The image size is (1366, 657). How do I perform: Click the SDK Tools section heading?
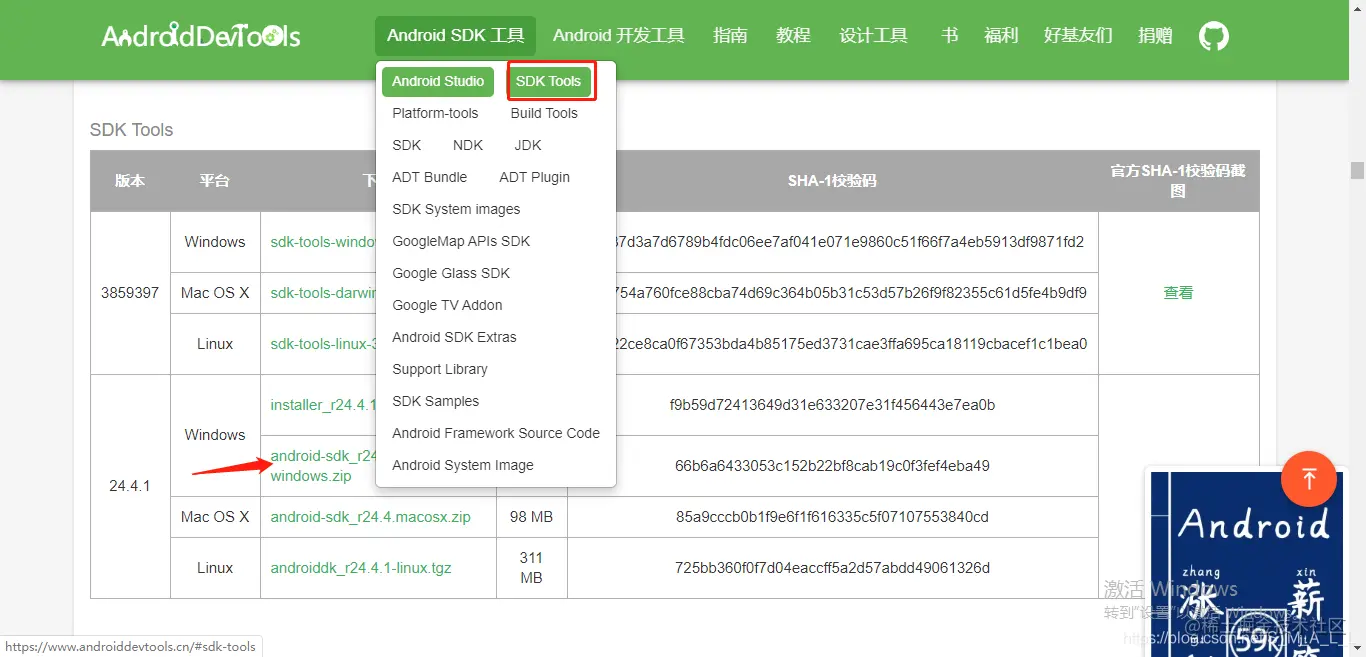[131, 130]
